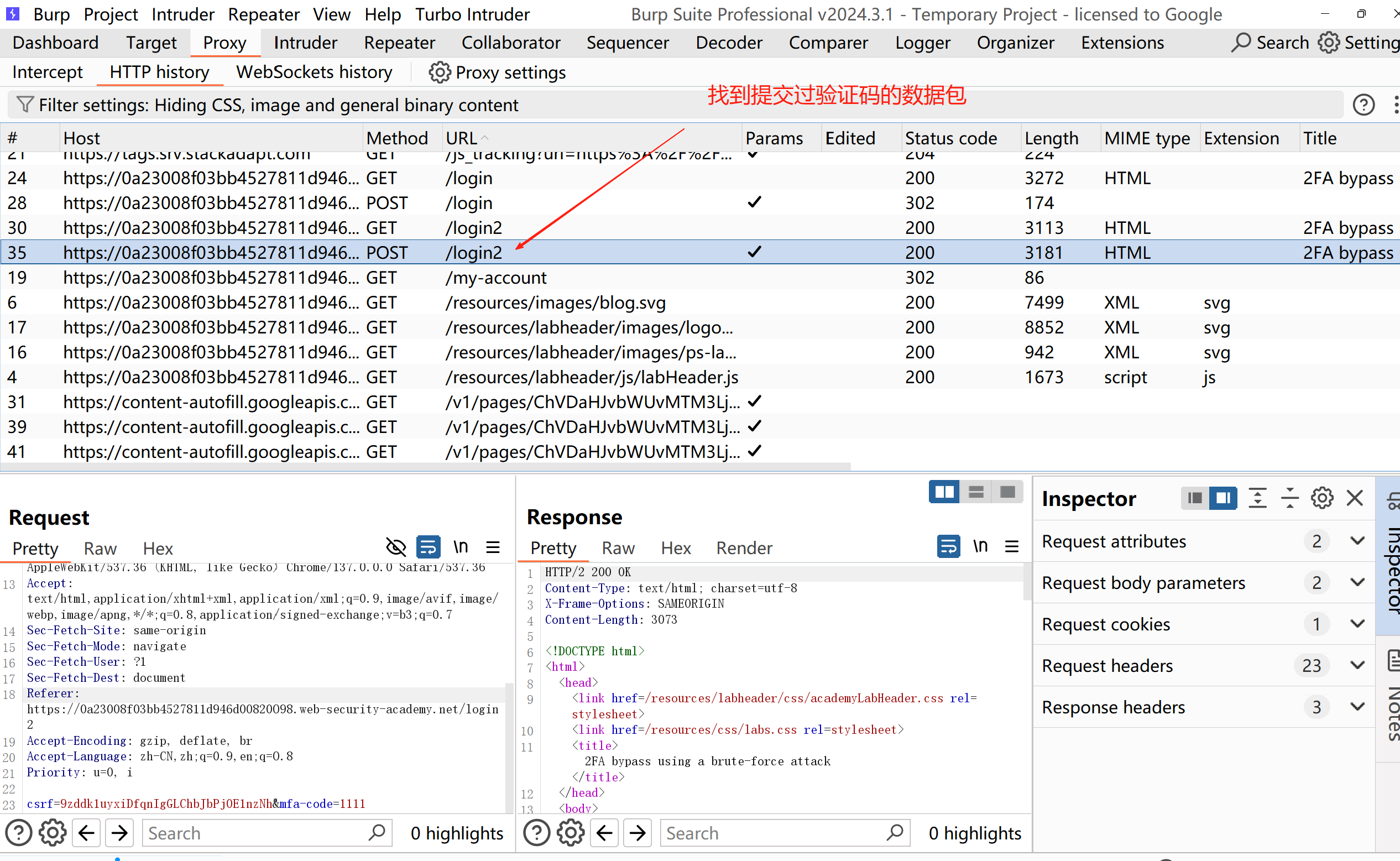Click the Response search field
Viewport: 1400px width, 861px height.
pos(774,833)
